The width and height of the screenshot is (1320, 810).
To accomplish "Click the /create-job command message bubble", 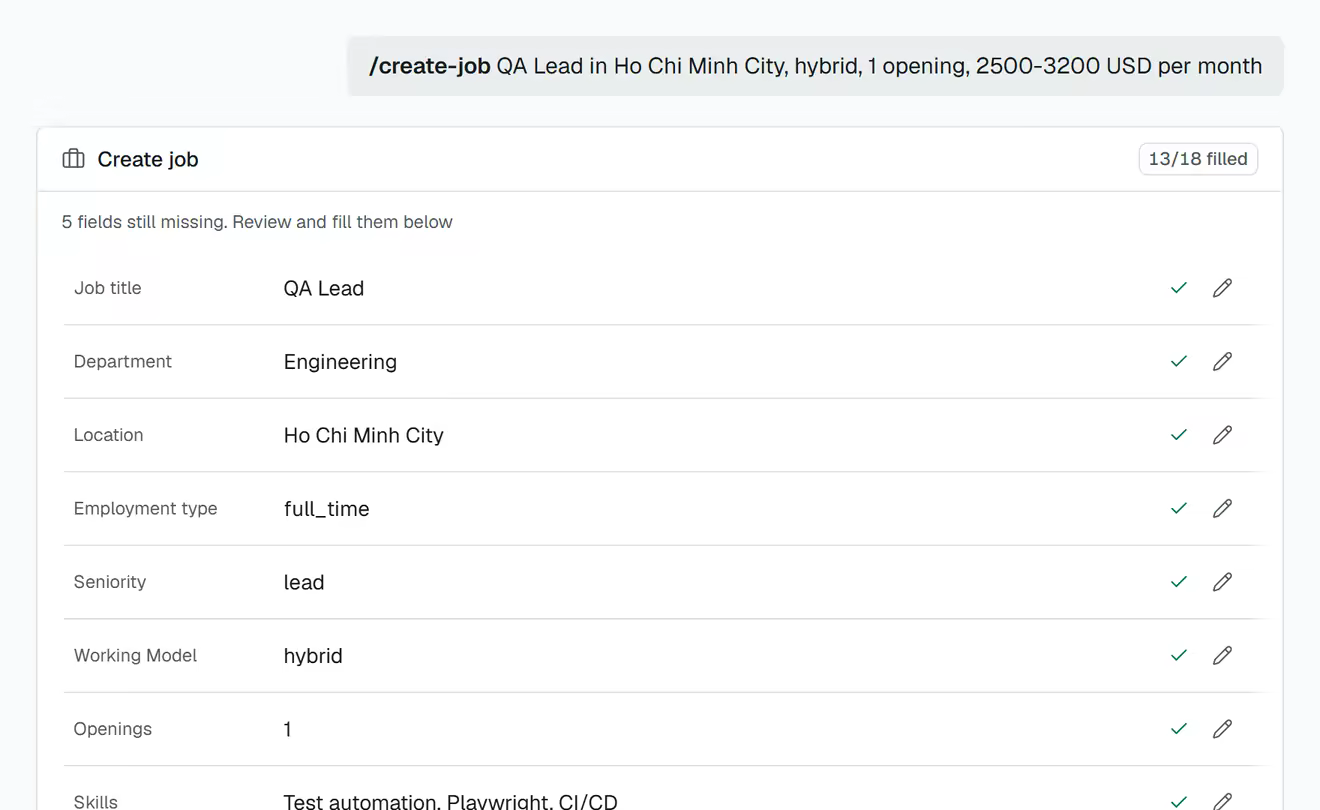I will pyautogui.click(x=815, y=66).
